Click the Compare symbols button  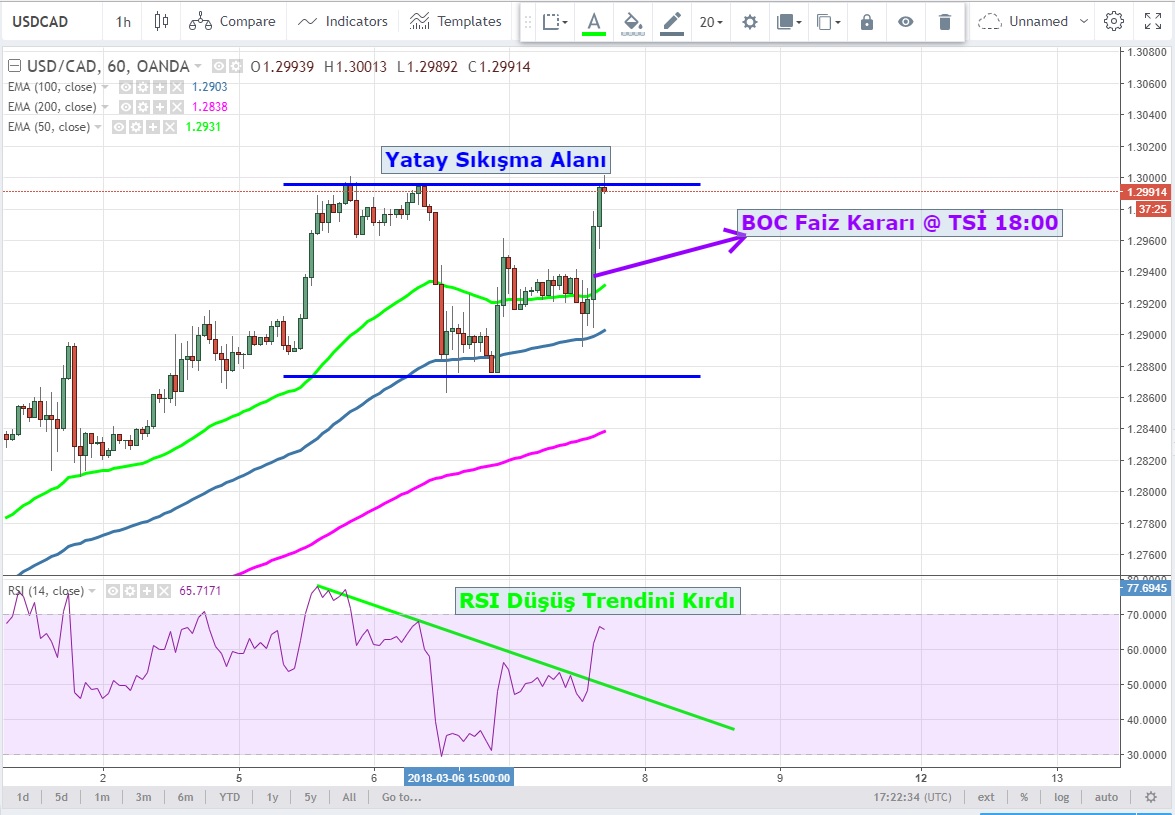232,21
